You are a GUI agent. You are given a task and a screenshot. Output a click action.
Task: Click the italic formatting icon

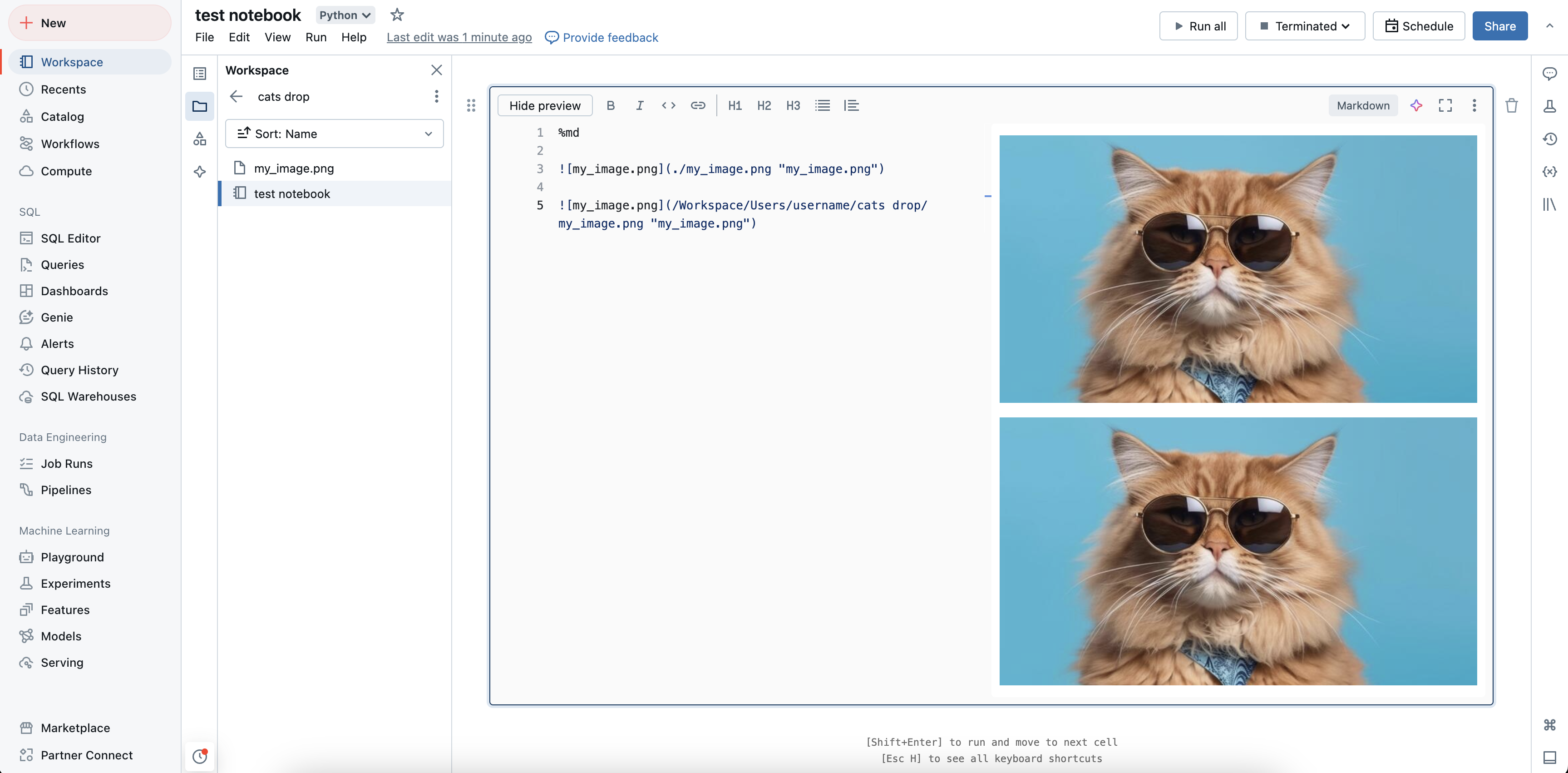(x=639, y=105)
